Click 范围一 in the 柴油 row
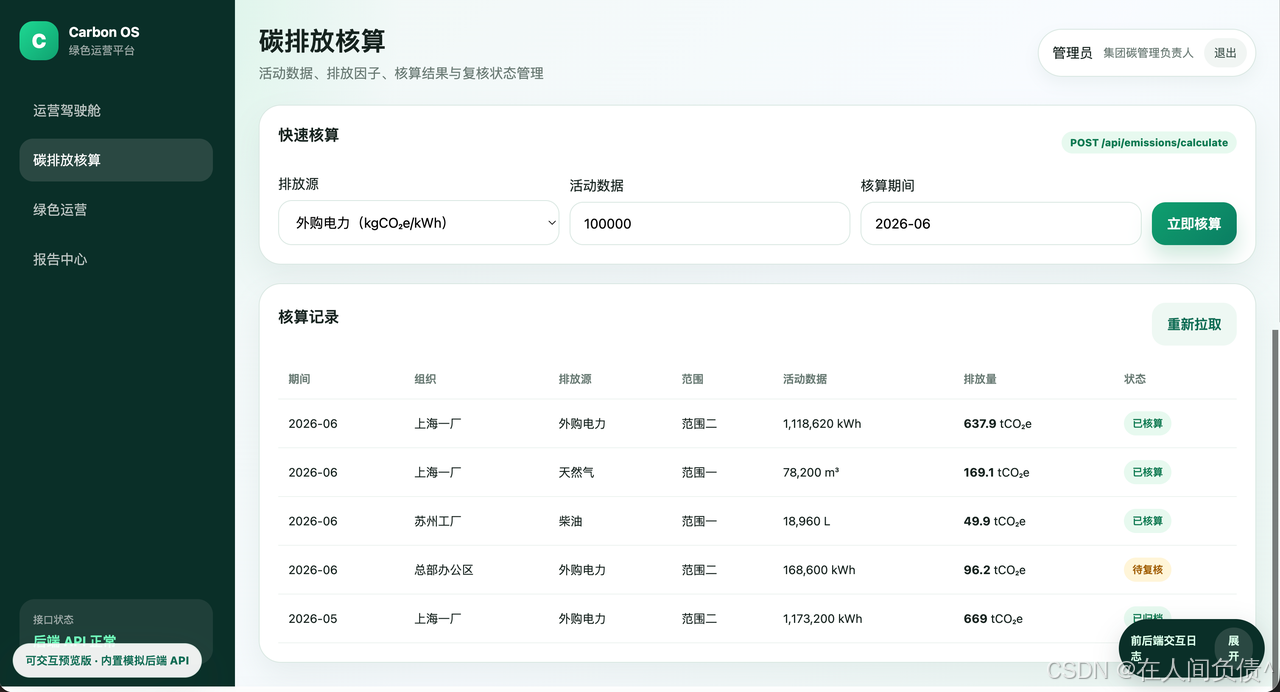Viewport: 1280px width, 692px height. (x=700, y=521)
